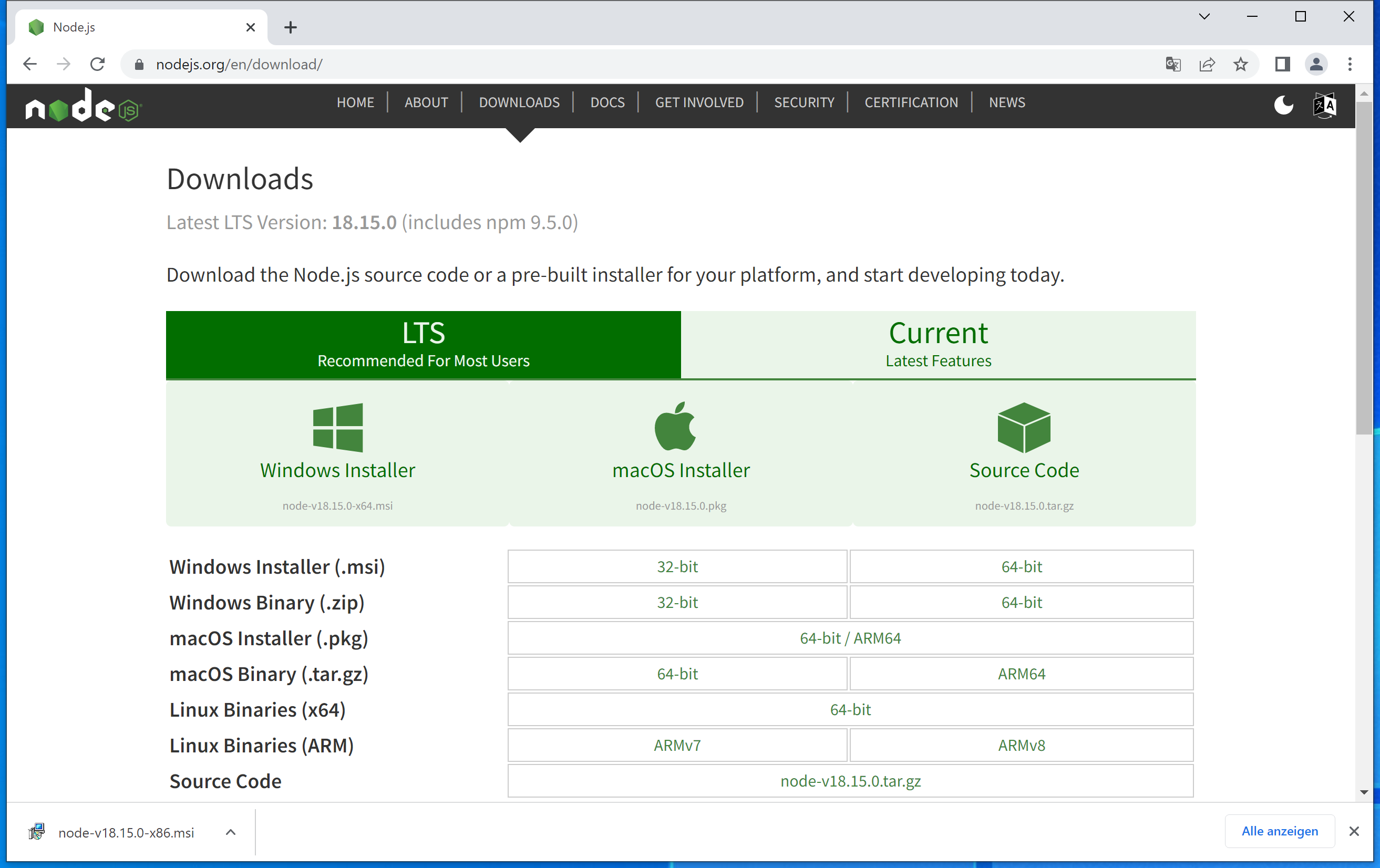Click the ARMv7 Linux Binaries link
The height and width of the screenshot is (868, 1380).
pyautogui.click(x=677, y=746)
